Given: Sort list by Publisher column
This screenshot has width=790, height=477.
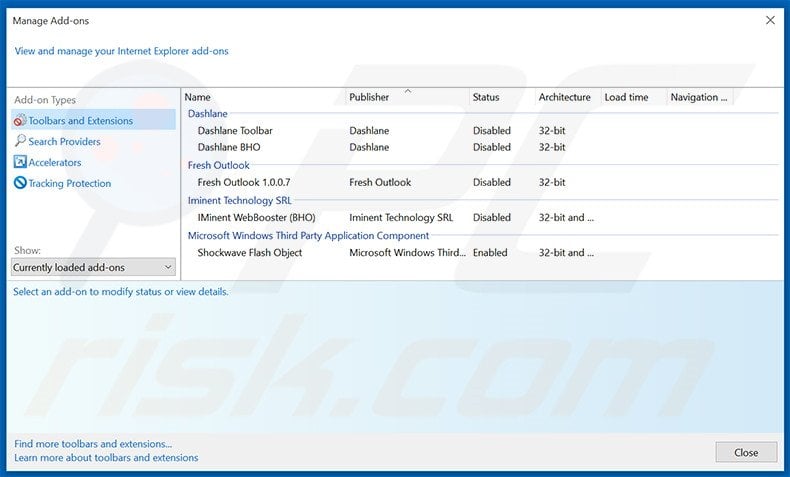Looking at the screenshot, I should tap(405, 97).
